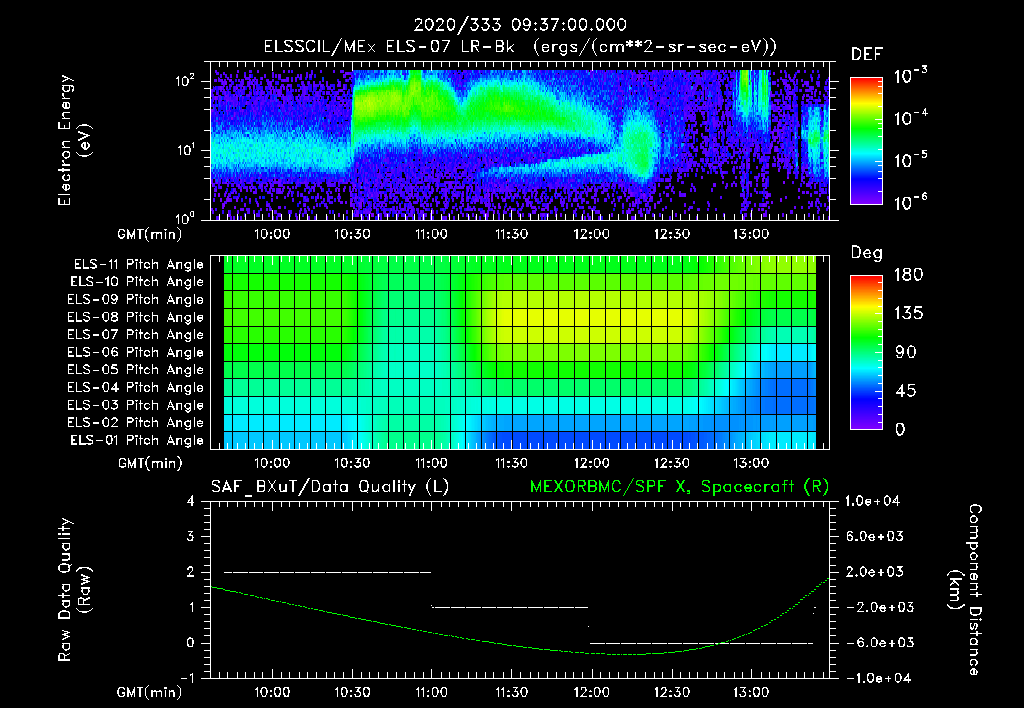
Task: Click the 10^2 tick on energy axis
Action: 185,82
